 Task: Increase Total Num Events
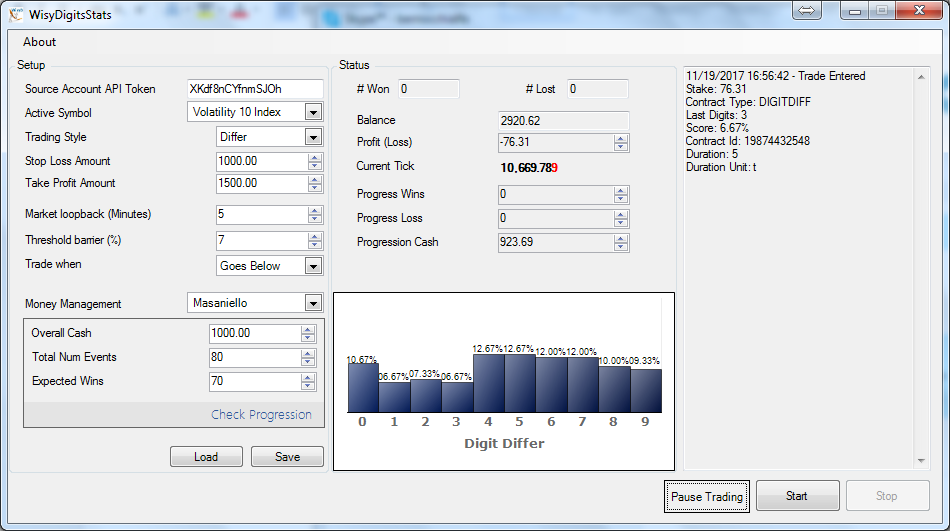308,353
